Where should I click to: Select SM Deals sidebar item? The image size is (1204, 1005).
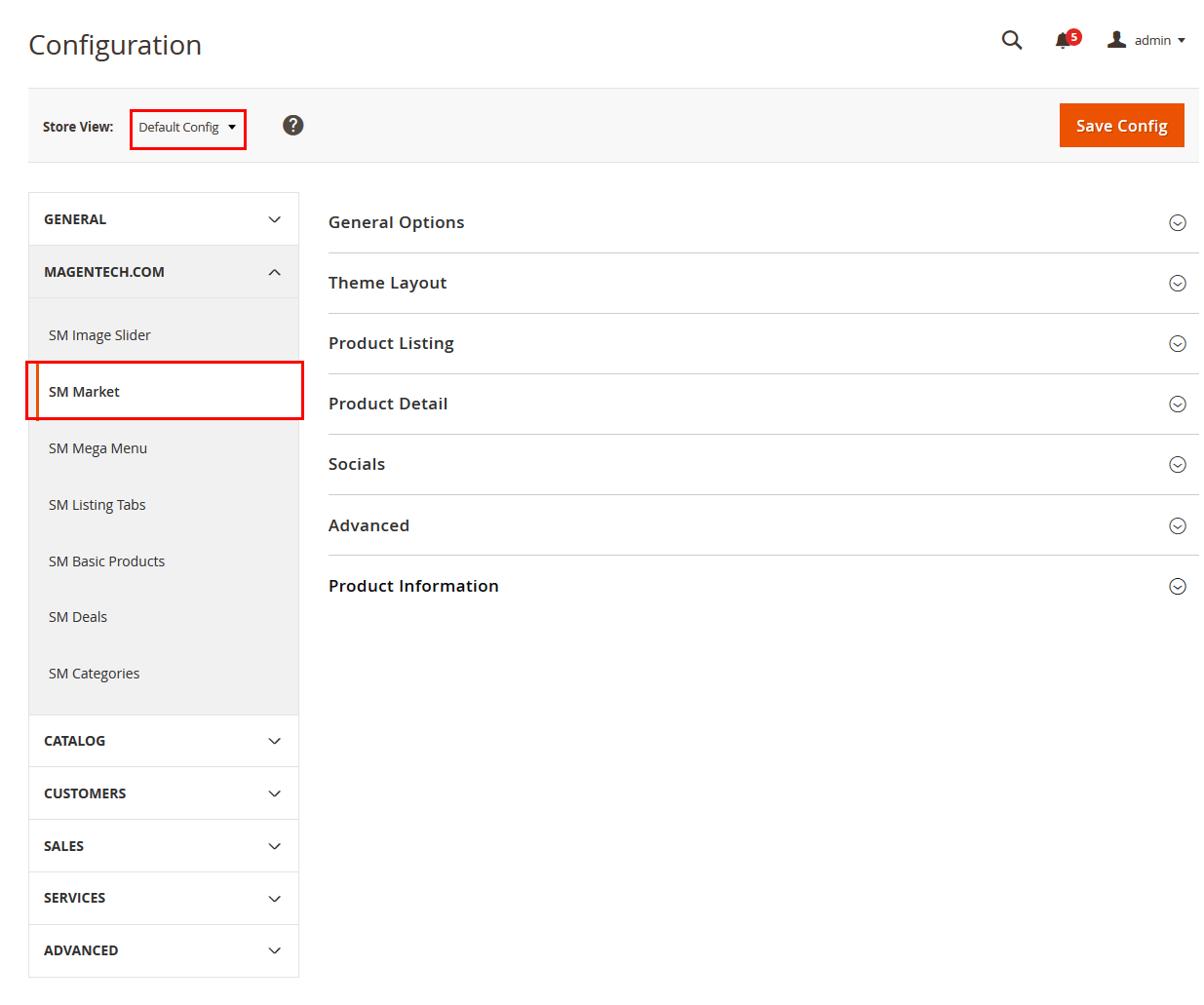(78, 617)
